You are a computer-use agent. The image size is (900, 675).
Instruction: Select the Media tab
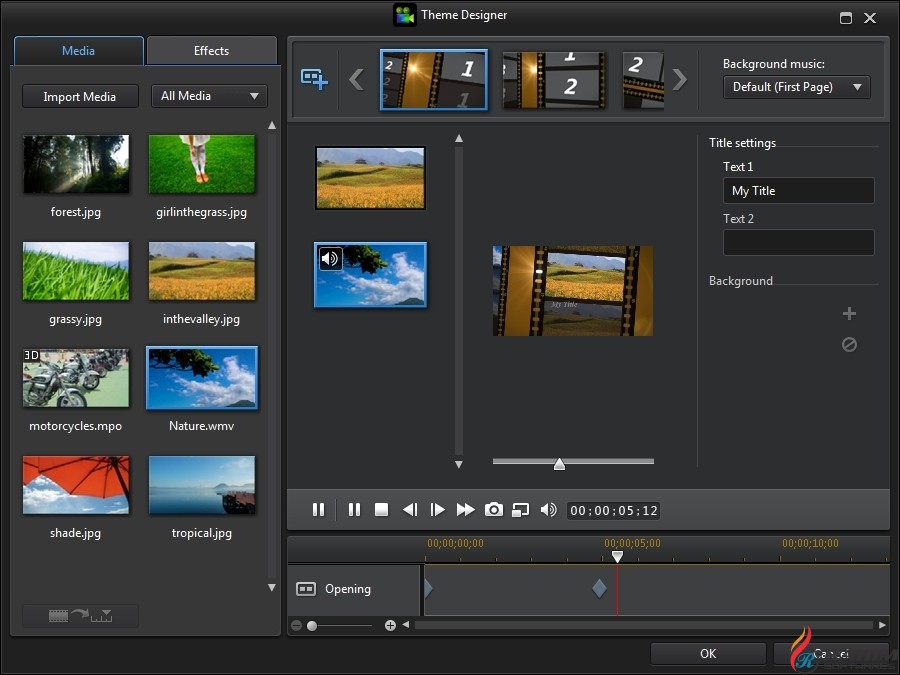click(78, 51)
